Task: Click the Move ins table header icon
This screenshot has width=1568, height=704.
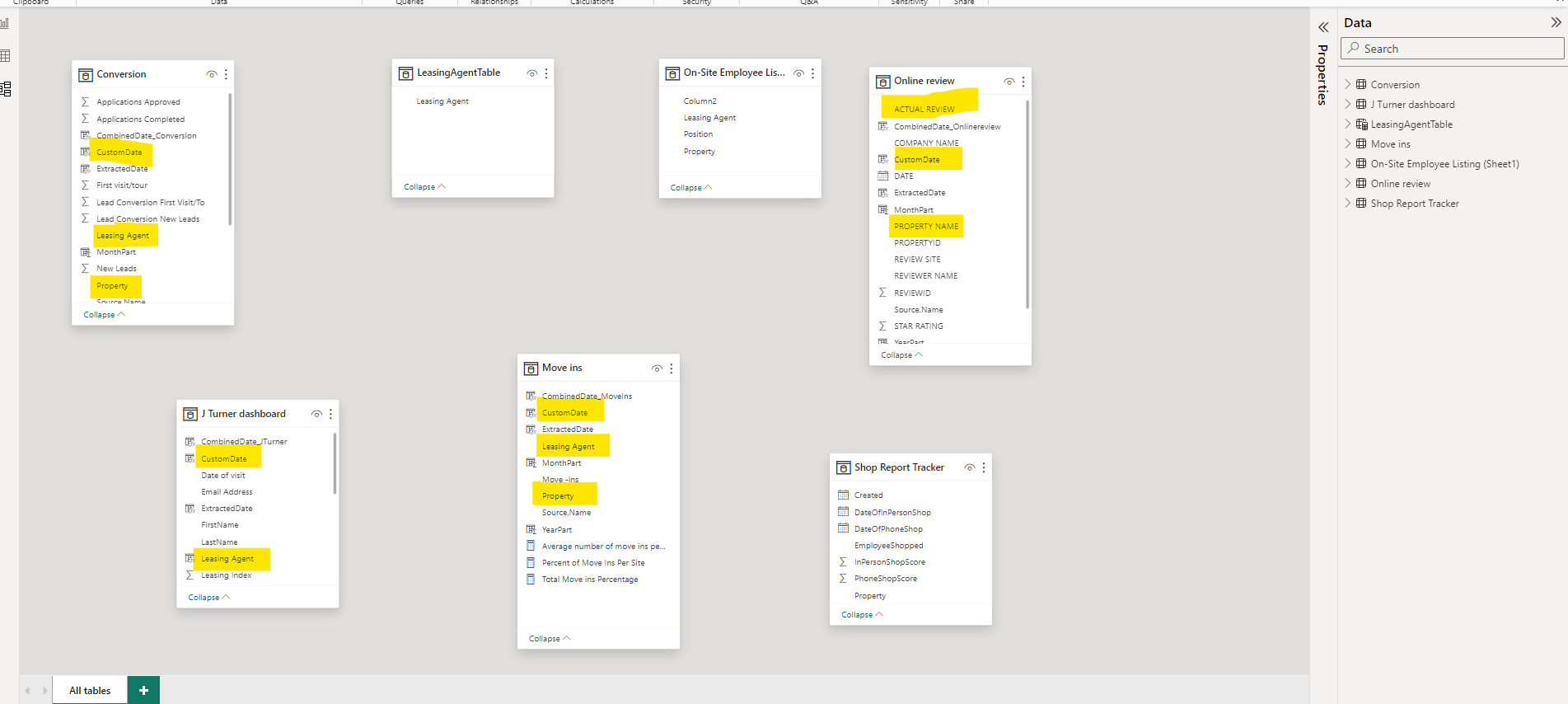Action: click(531, 368)
